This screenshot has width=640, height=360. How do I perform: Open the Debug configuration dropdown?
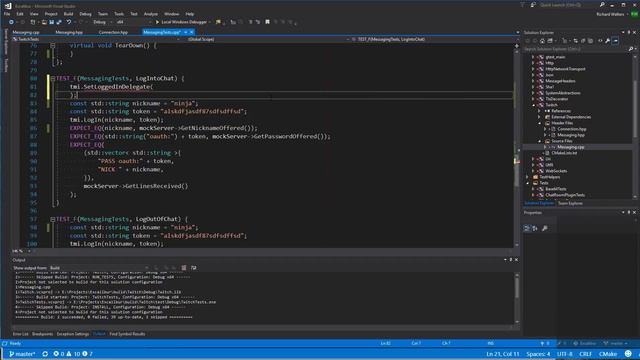click(102, 22)
